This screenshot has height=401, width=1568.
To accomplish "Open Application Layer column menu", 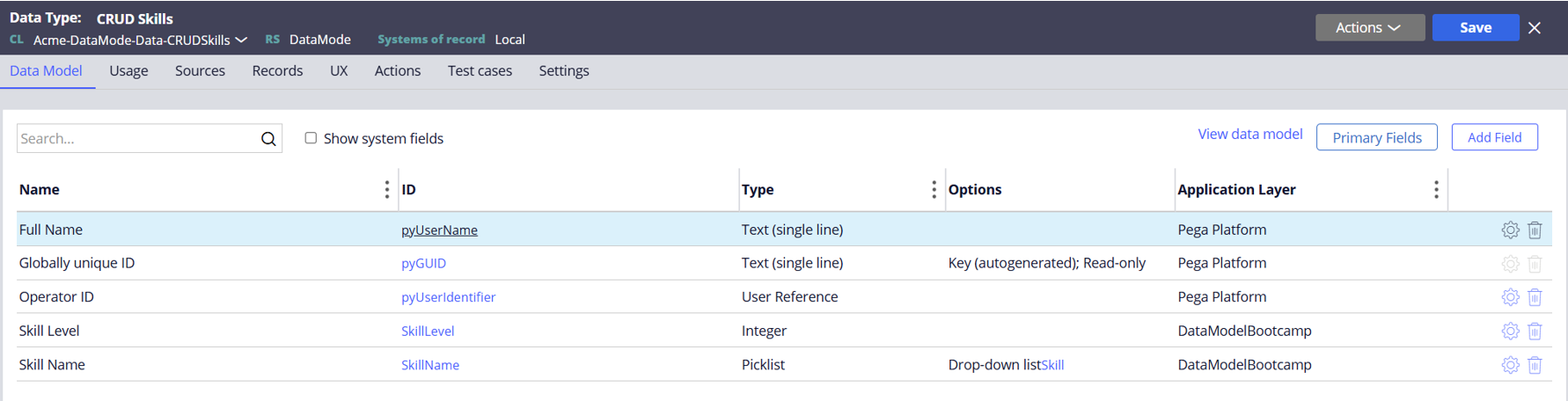I will click(x=1435, y=190).
